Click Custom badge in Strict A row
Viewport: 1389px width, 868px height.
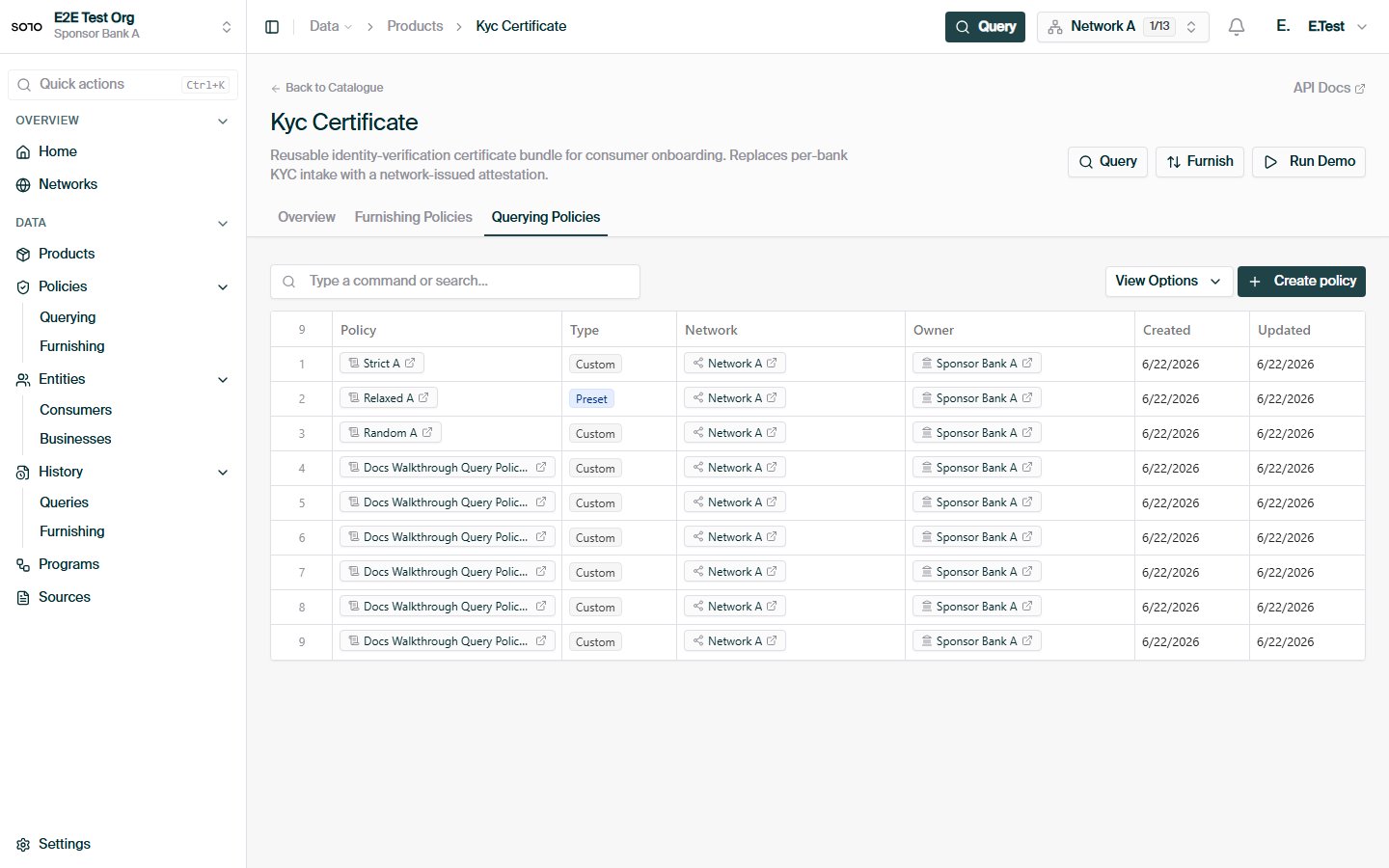tap(595, 365)
